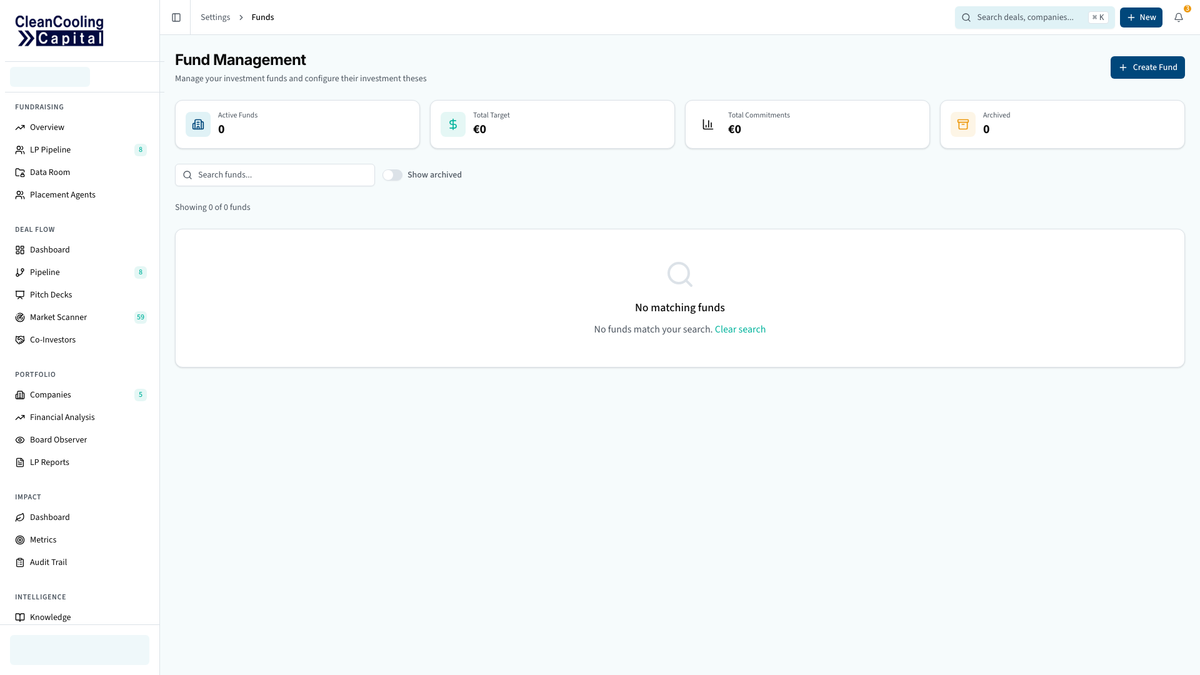The width and height of the screenshot is (1200, 675).
Task: Enable the Show archived toggle
Action: point(392,175)
